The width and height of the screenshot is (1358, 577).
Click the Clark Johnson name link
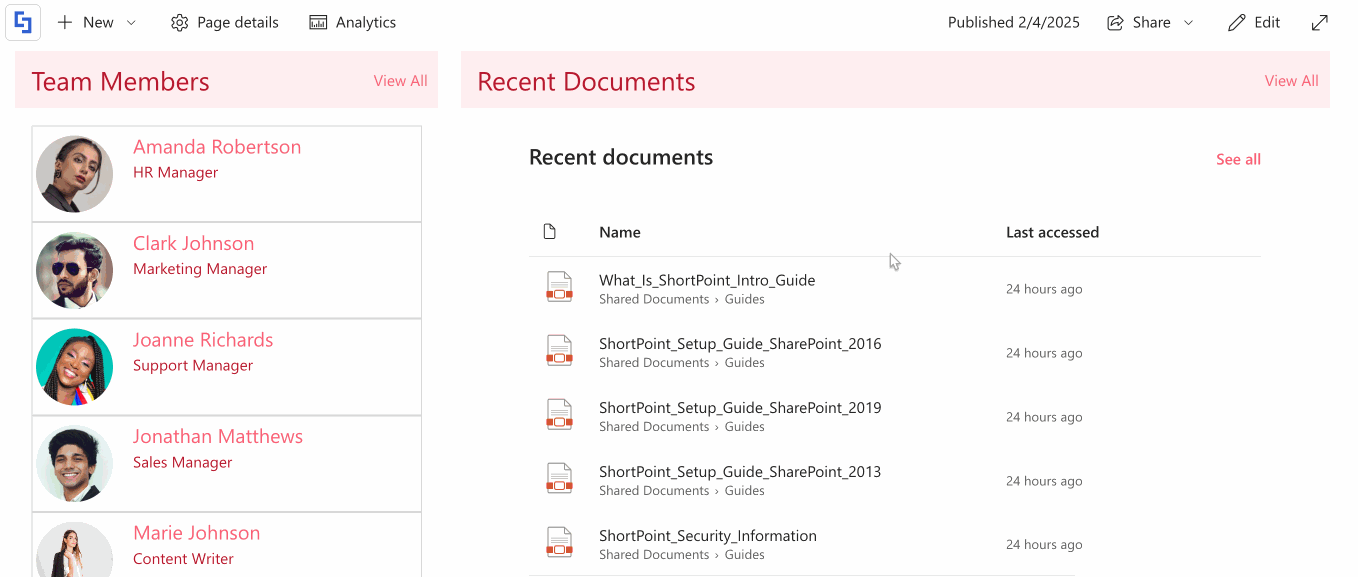[194, 243]
